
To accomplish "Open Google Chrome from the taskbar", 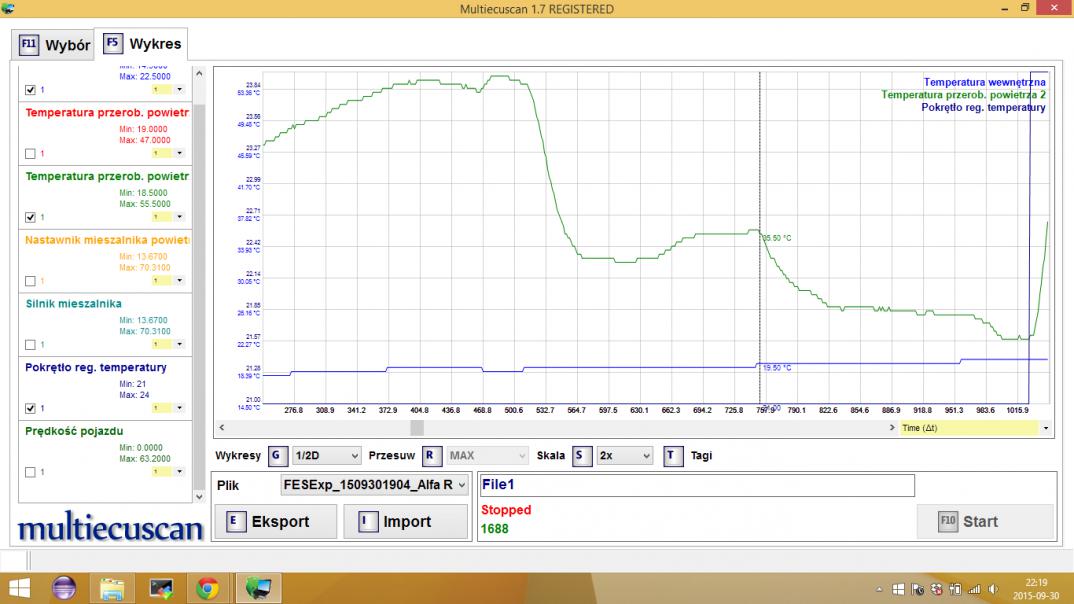I will pyautogui.click(x=207, y=588).
